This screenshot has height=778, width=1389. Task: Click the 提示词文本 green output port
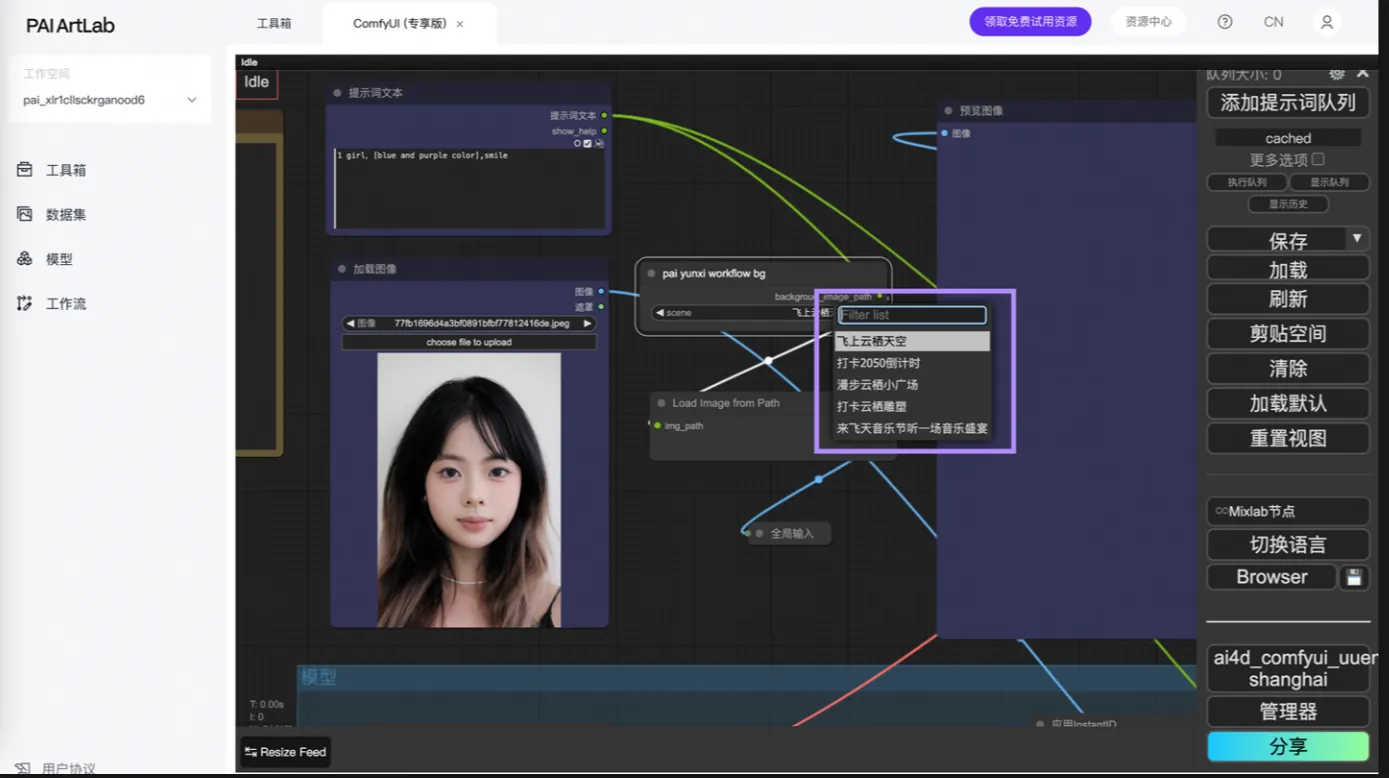pos(604,115)
